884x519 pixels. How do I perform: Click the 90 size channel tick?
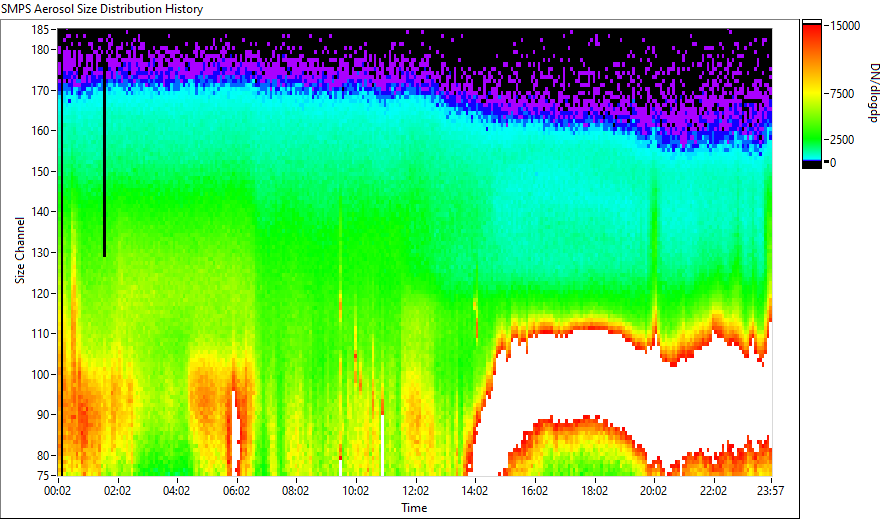(43, 415)
